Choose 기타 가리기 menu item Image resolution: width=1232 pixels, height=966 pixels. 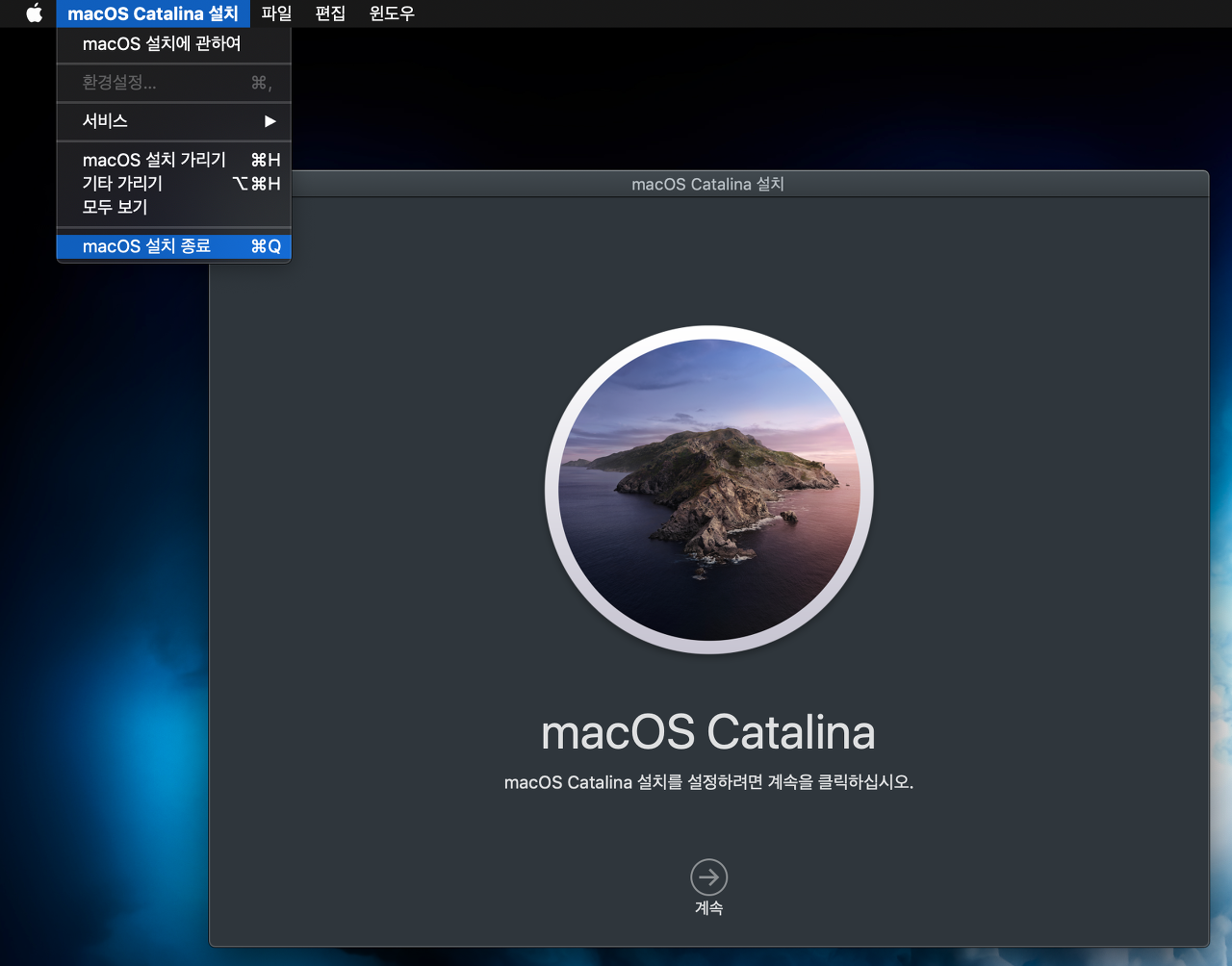[x=174, y=183]
